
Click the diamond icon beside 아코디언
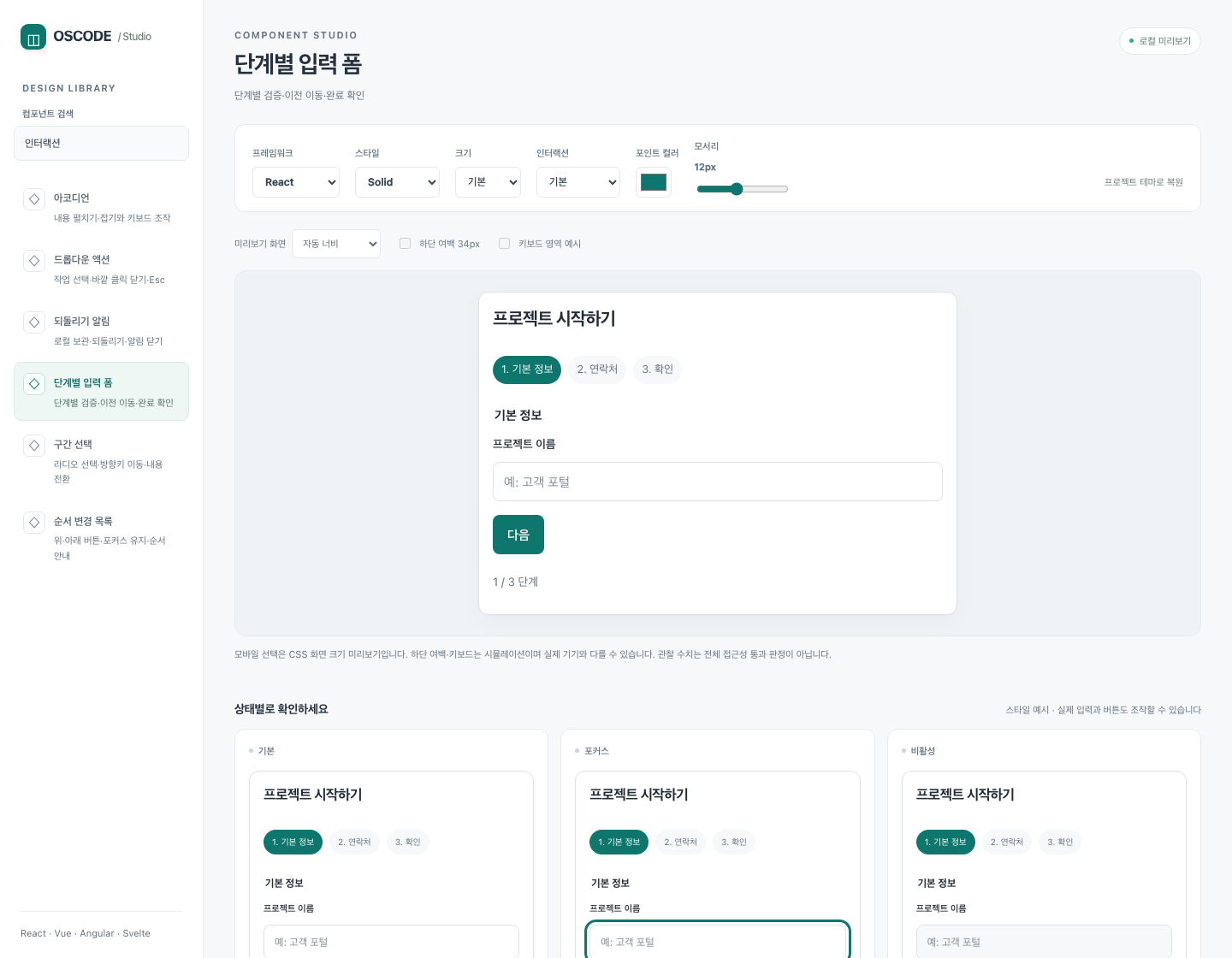[34, 198]
